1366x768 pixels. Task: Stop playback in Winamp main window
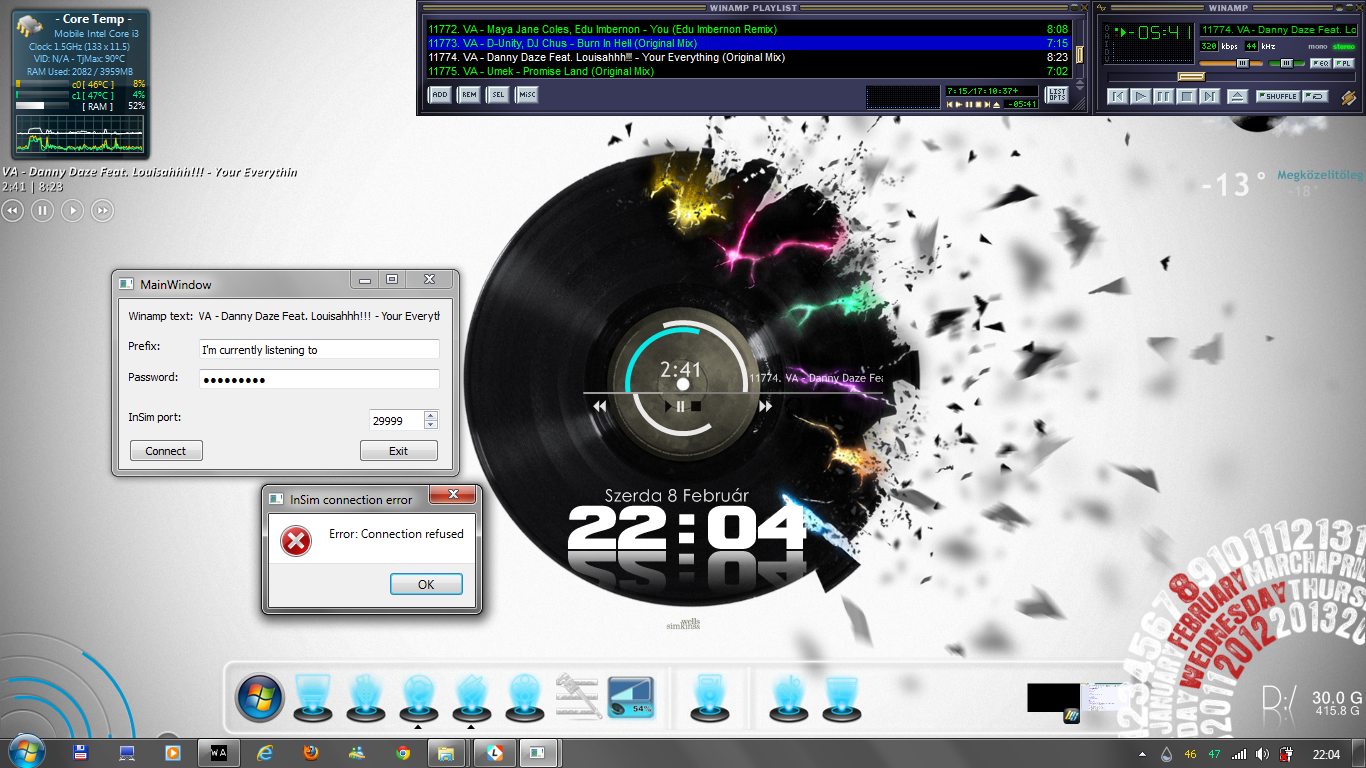(1186, 97)
